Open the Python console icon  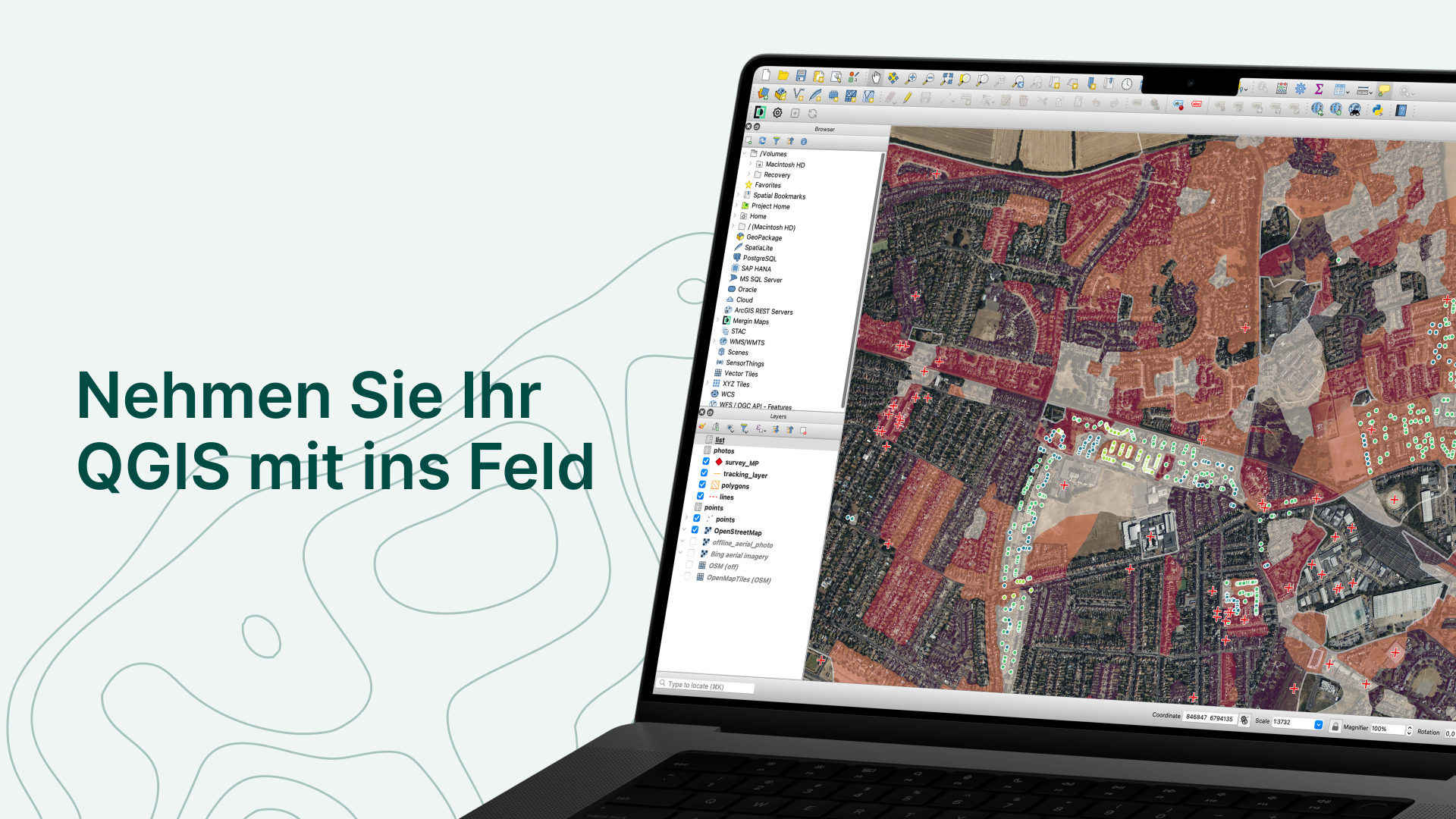tap(1378, 110)
